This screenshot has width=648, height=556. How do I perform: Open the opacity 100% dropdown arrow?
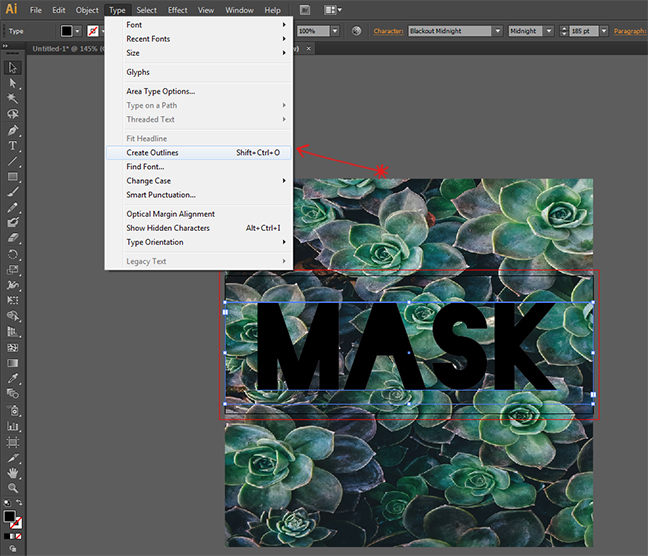pyautogui.click(x=335, y=31)
